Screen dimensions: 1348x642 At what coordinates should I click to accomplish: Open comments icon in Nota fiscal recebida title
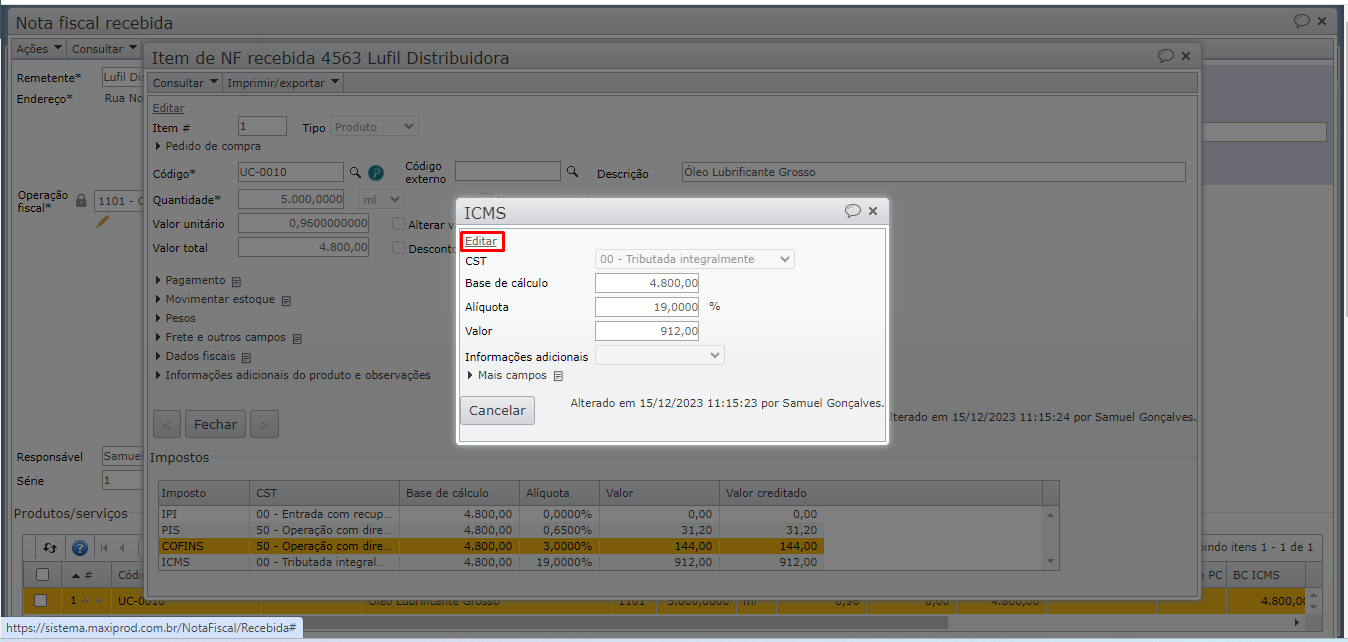(1302, 20)
